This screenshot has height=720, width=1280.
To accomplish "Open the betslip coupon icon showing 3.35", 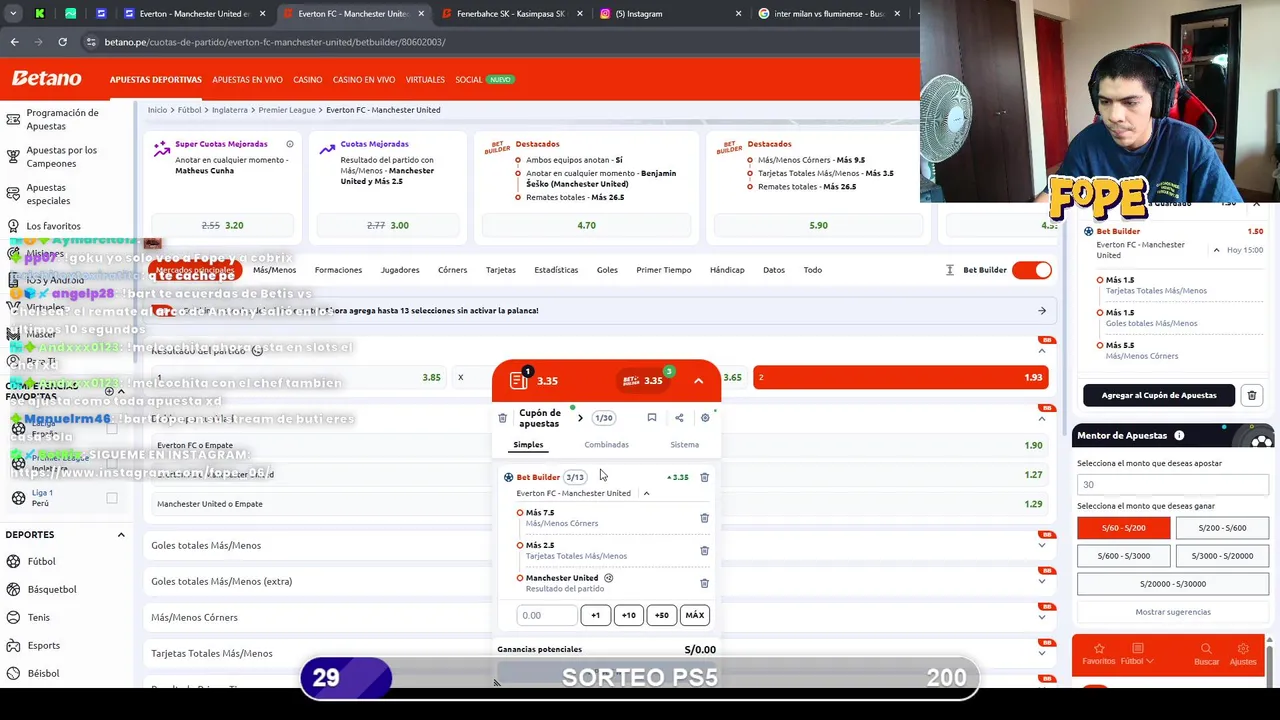I will point(518,380).
